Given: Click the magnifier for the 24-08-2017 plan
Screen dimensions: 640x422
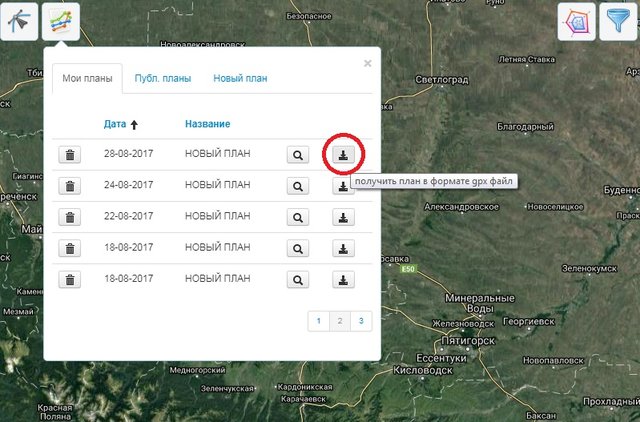Looking at the screenshot, I should tap(298, 185).
